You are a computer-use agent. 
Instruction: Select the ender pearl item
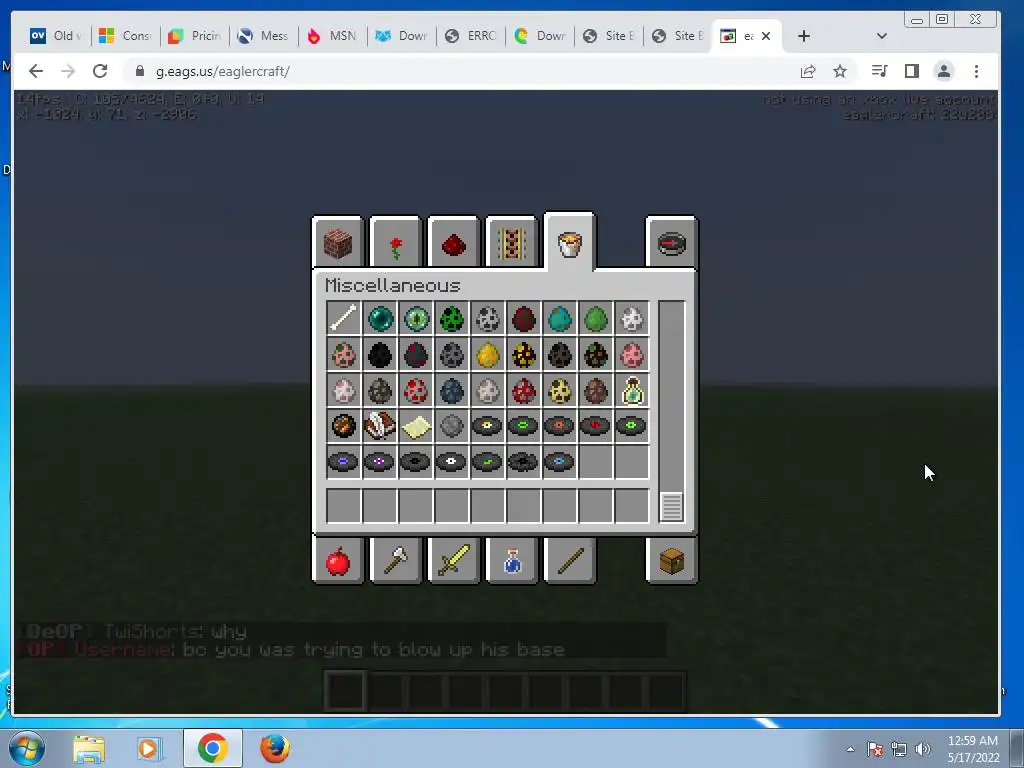click(x=379, y=319)
